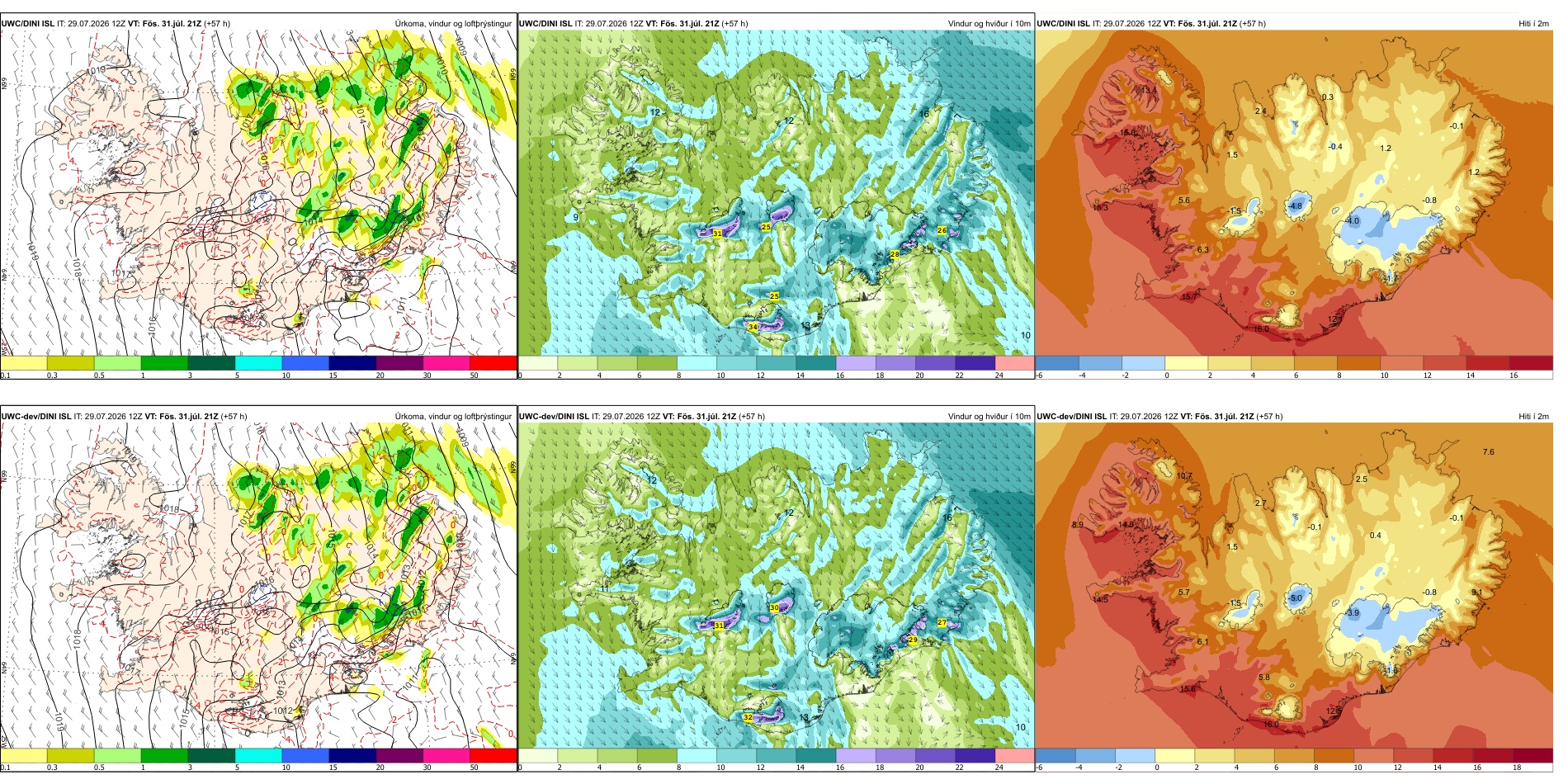Open the top UWC precipitation and pressure map

pyautogui.click(x=258, y=196)
